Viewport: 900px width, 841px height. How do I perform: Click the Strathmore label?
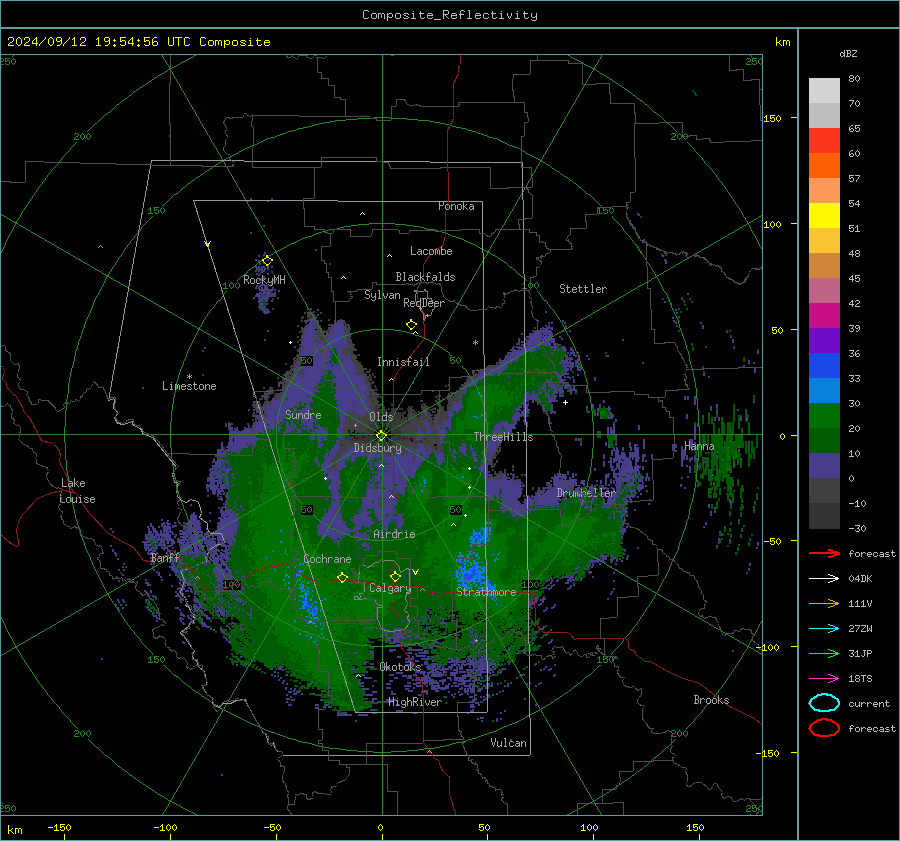(486, 592)
